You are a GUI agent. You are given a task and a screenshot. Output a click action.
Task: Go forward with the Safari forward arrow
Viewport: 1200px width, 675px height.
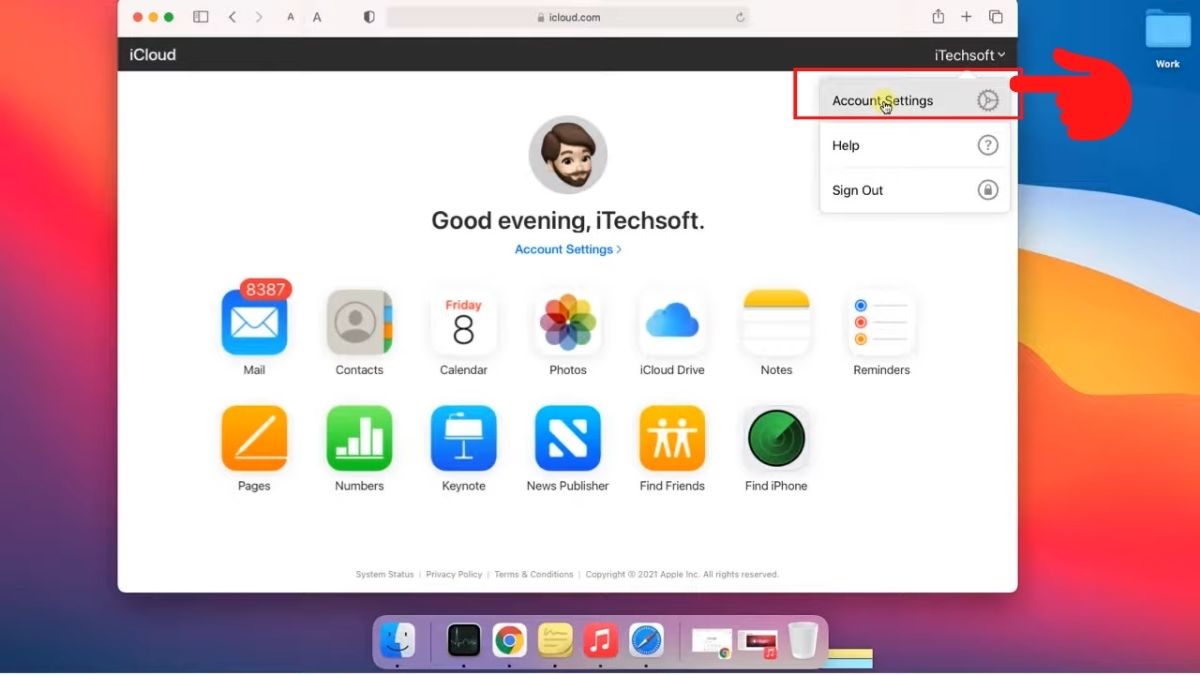click(x=260, y=17)
